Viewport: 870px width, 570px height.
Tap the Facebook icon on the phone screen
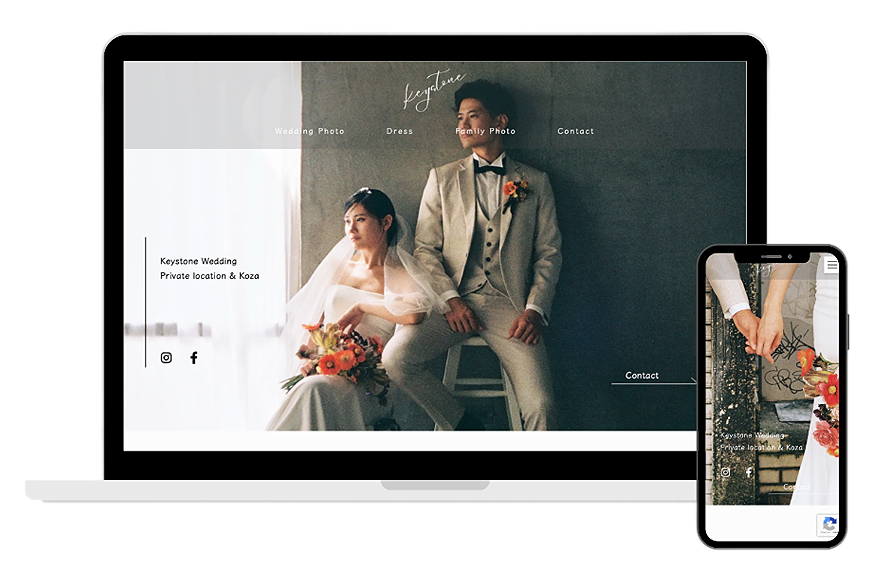pyautogui.click(x=749, y=472)
